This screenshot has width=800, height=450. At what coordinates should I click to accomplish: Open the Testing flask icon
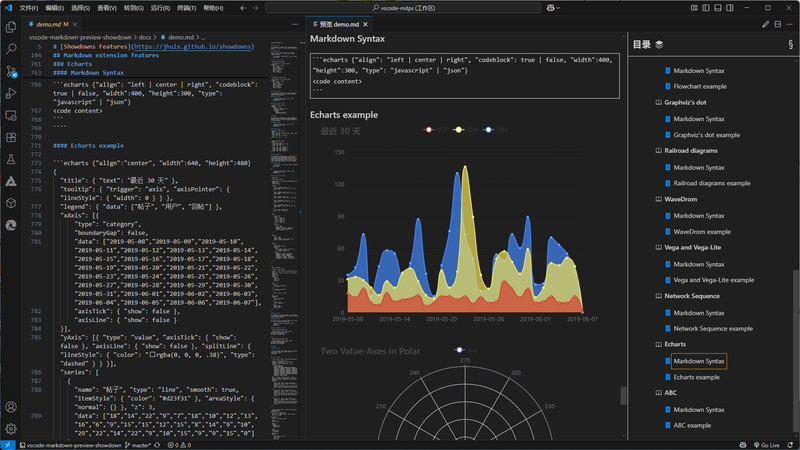point(11,159)
